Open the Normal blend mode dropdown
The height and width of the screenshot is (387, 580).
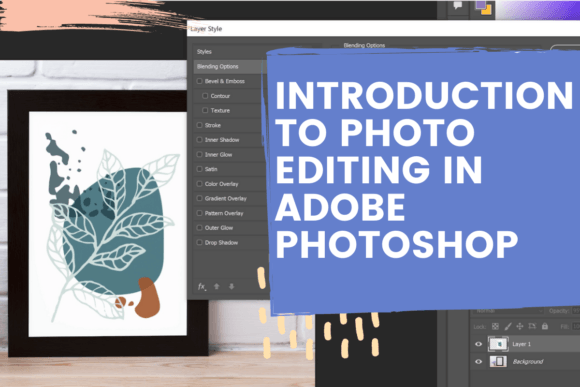tap(509, 311)
